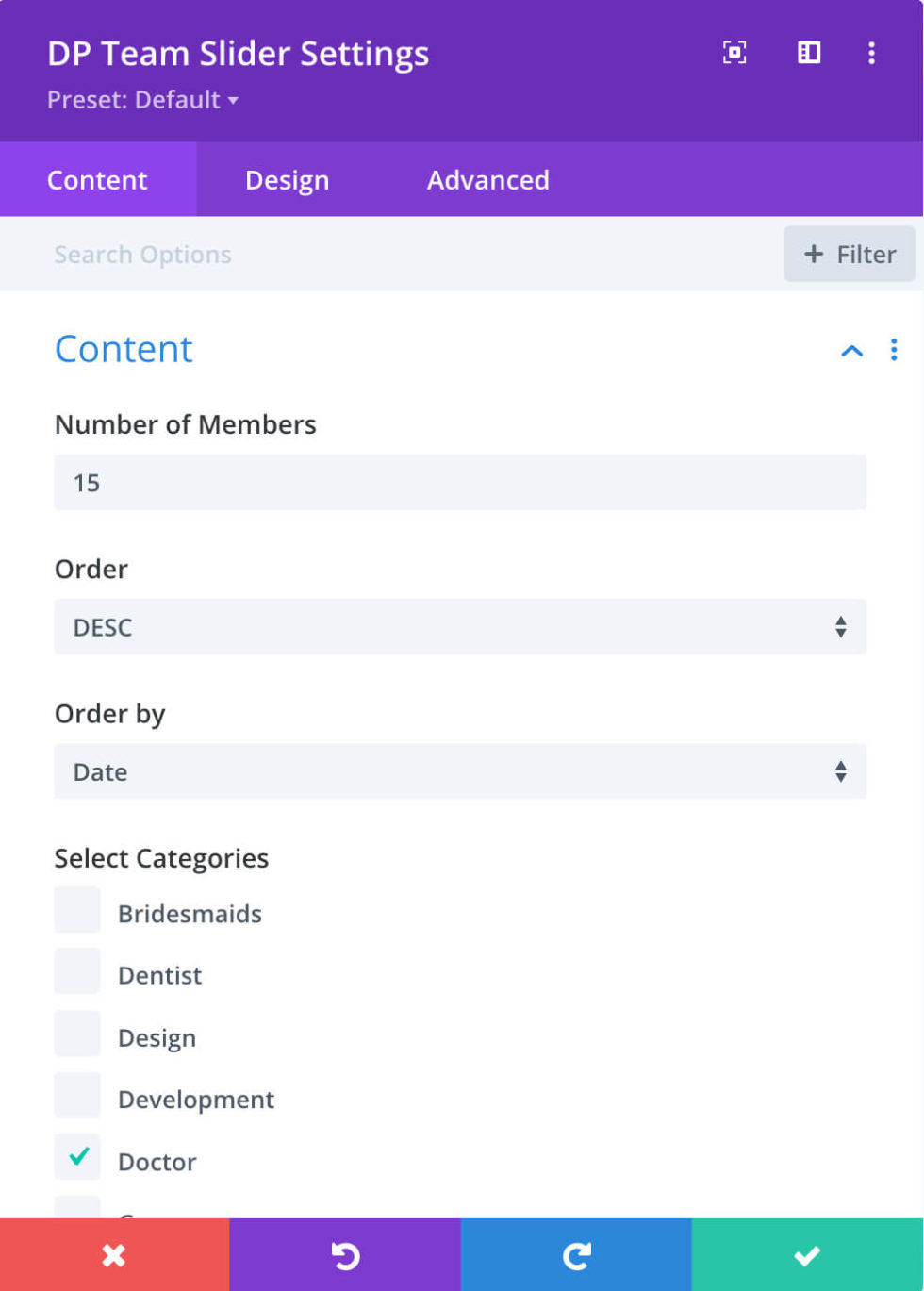The width and height of the screenshot is (924, 1291).
Task: Open the Content section three-dot menu
Action: [x=893, y=350]
